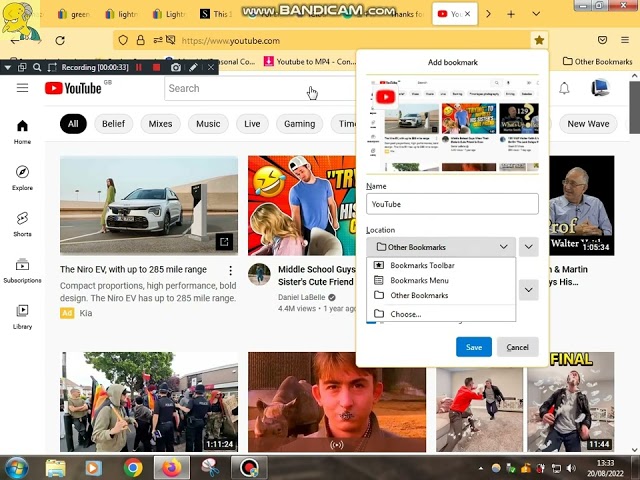
Task: Open Windows Explorer from the taskbar
Action: pyautogui.click(x=55, y=468)
